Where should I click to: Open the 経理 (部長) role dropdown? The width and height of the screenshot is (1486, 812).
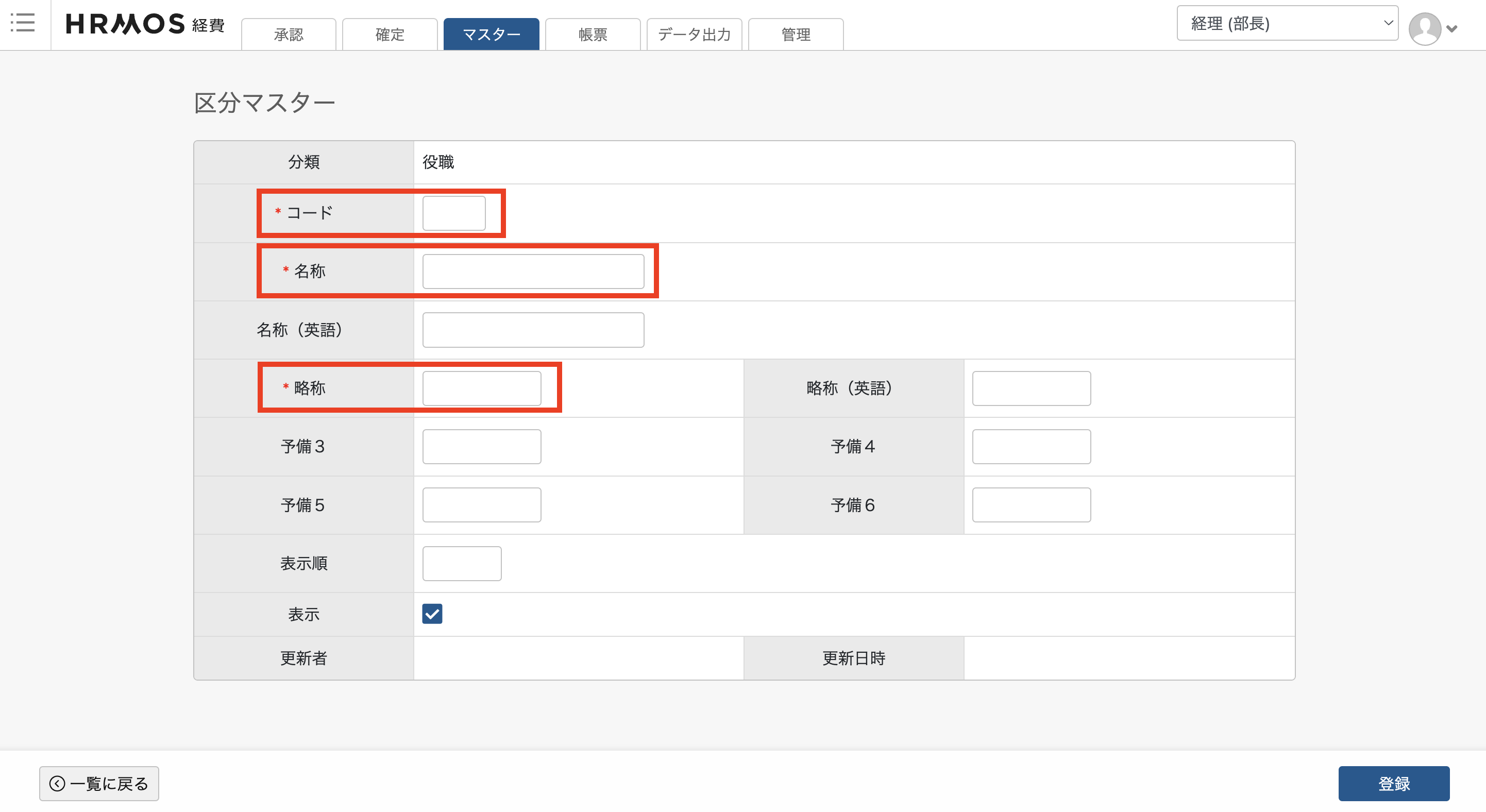coord(1287,23)
